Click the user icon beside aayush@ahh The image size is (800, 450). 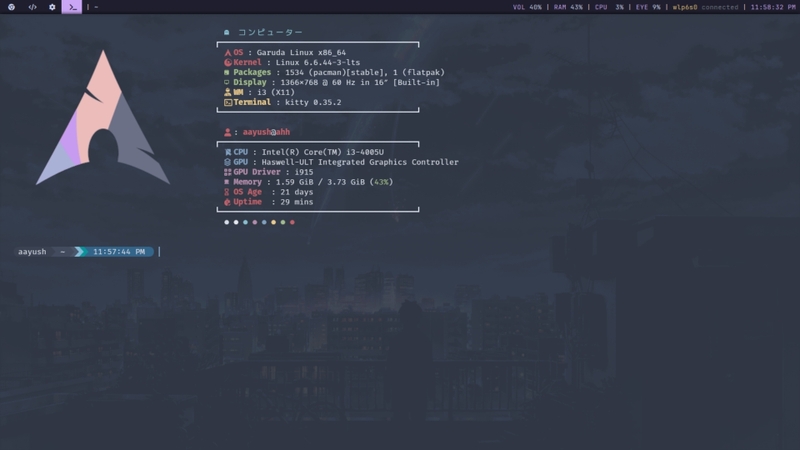[228, 132]
